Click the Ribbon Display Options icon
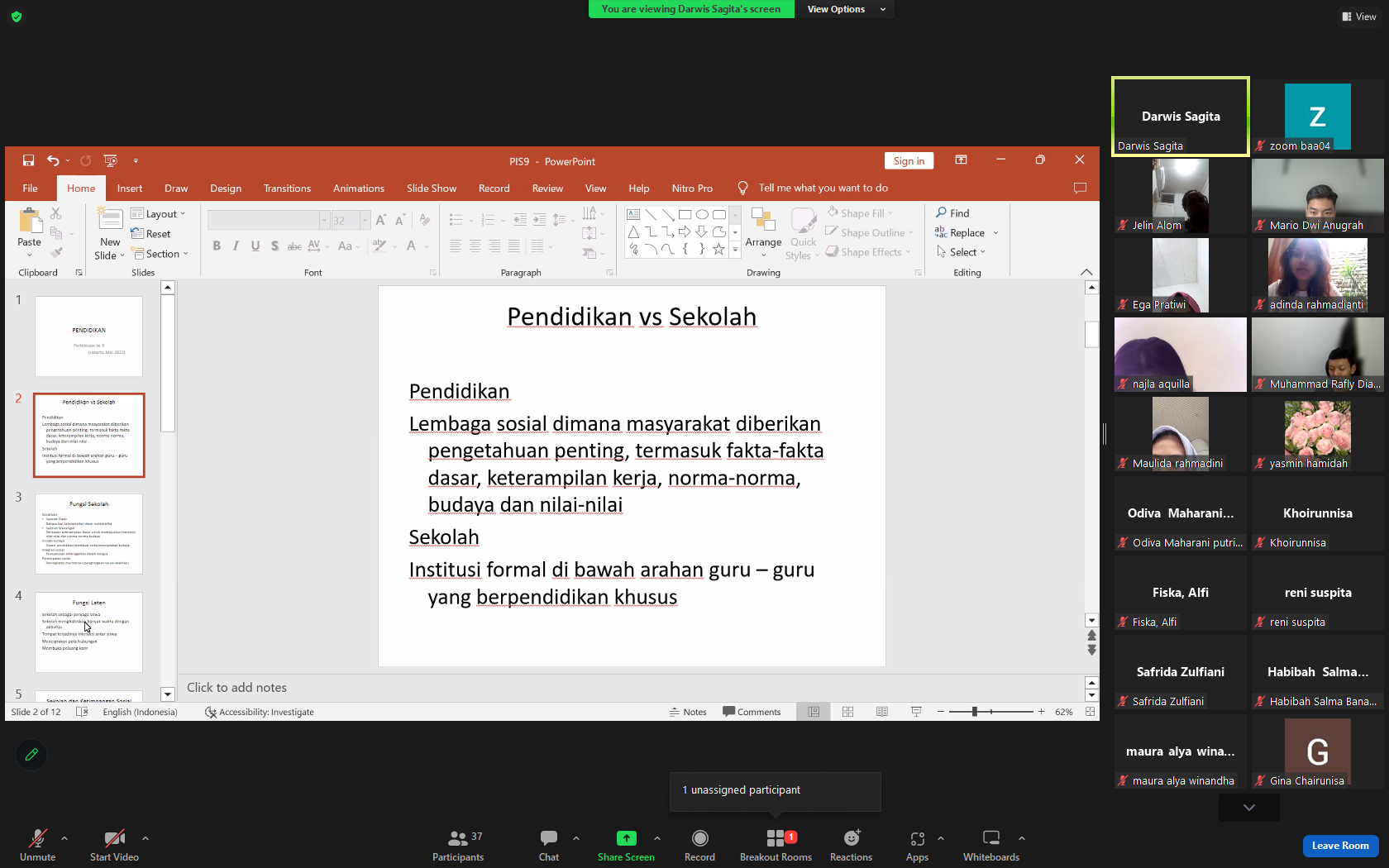1389x868 pixels. pos(961,160)
